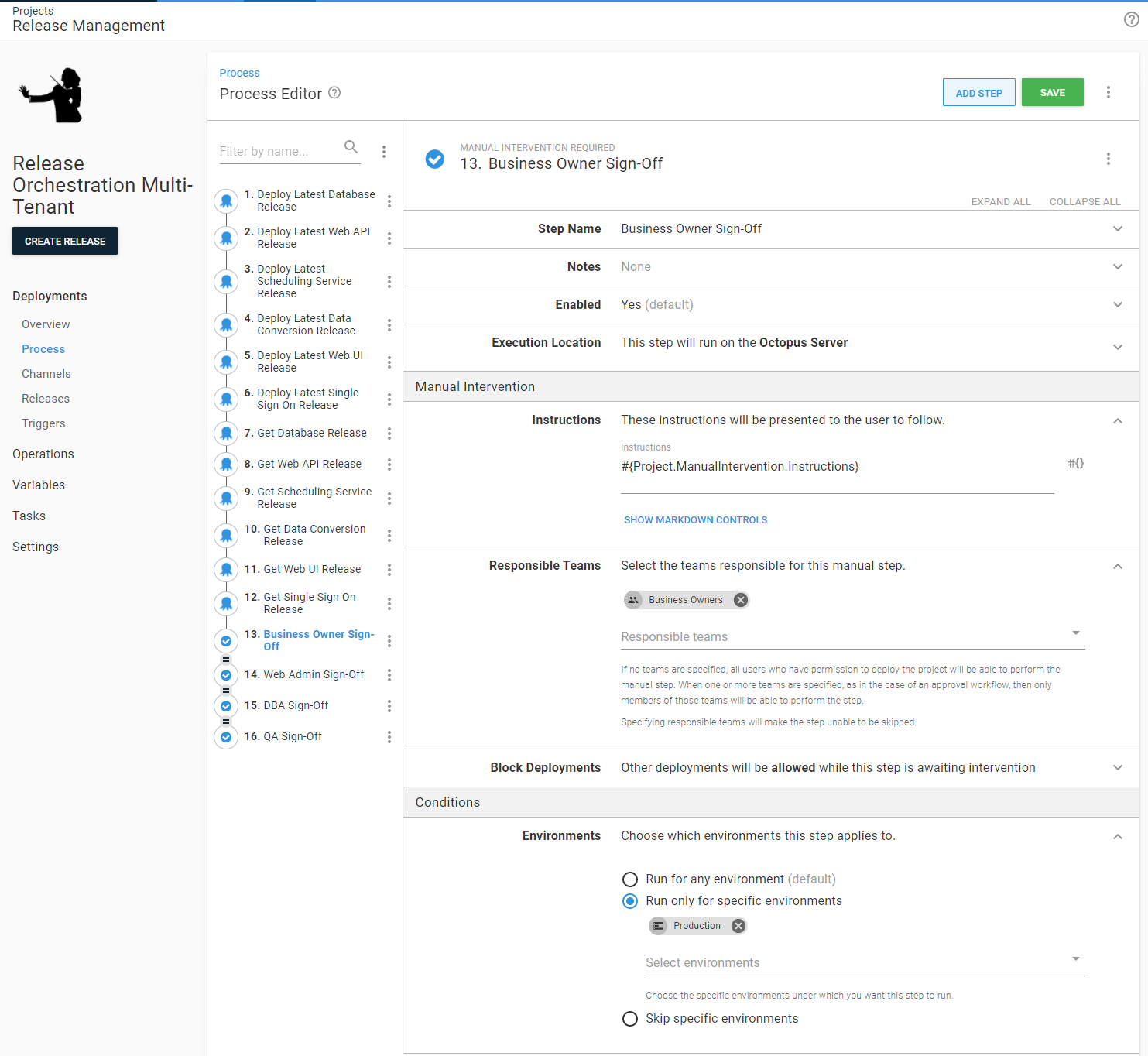
Task: Go to Projects via the breadcrumb
Action: [33, 10]
